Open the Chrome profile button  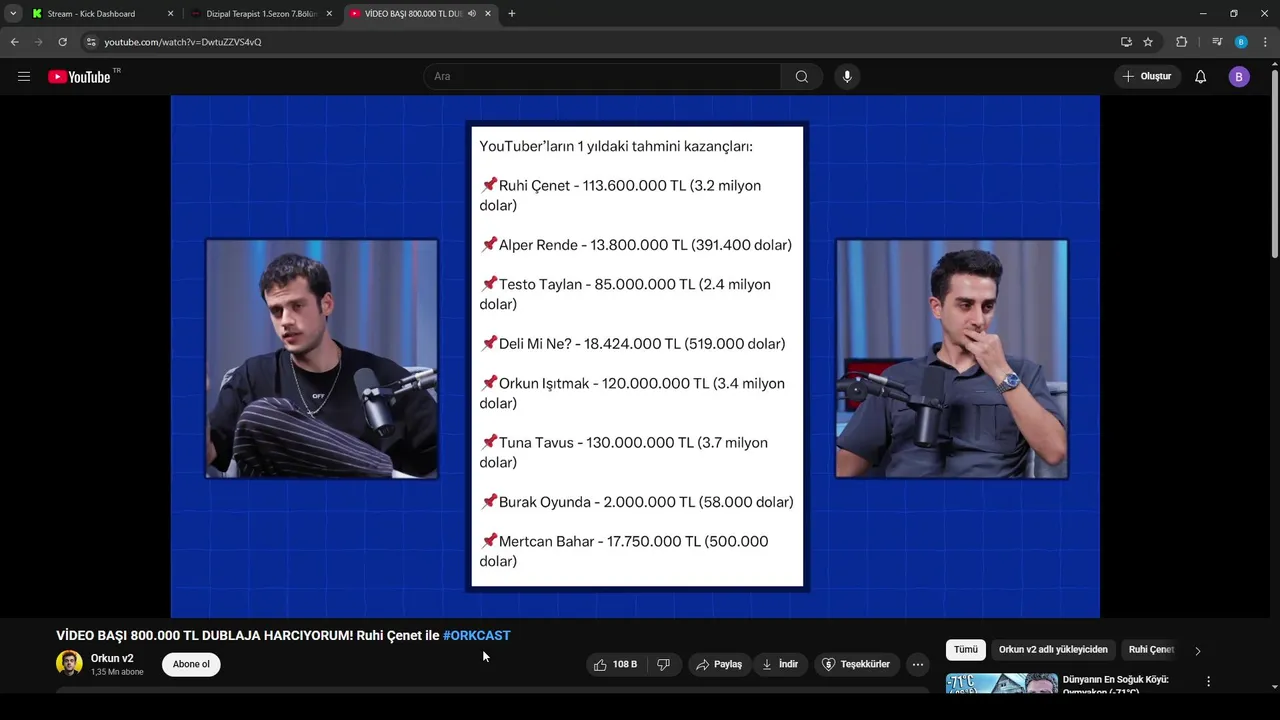[1241, 42]
